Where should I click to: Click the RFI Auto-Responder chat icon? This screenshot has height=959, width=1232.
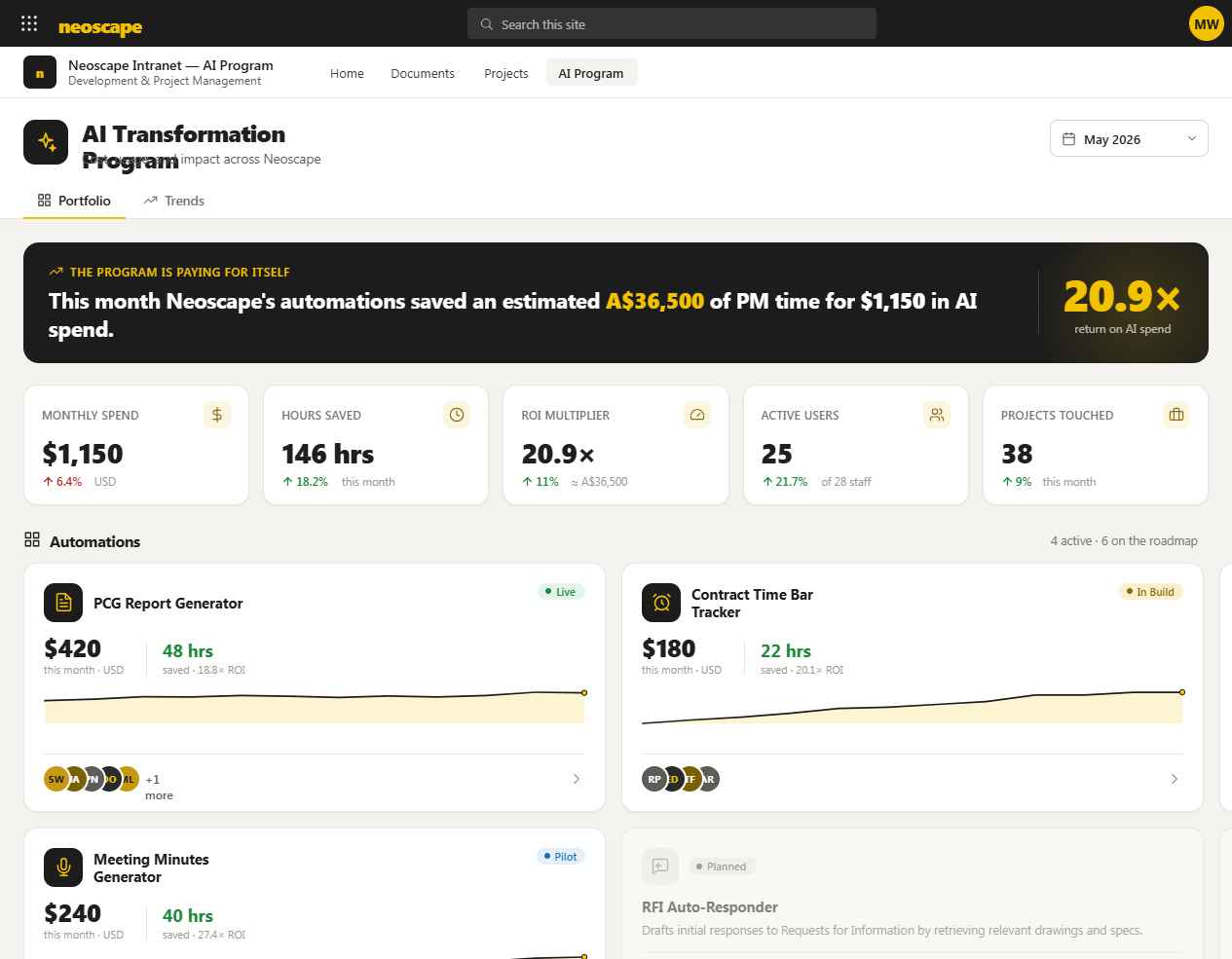point(660,867)
